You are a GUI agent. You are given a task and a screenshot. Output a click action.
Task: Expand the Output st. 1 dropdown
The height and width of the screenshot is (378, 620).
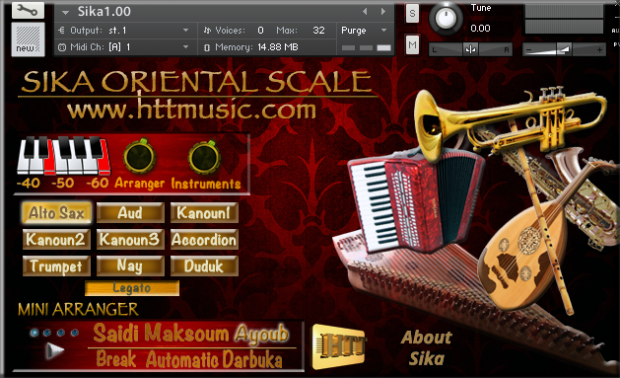tap(185, 30)
